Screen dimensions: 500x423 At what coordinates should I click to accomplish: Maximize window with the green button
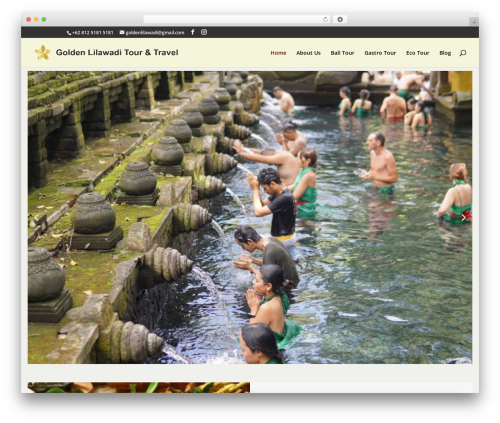44,20
